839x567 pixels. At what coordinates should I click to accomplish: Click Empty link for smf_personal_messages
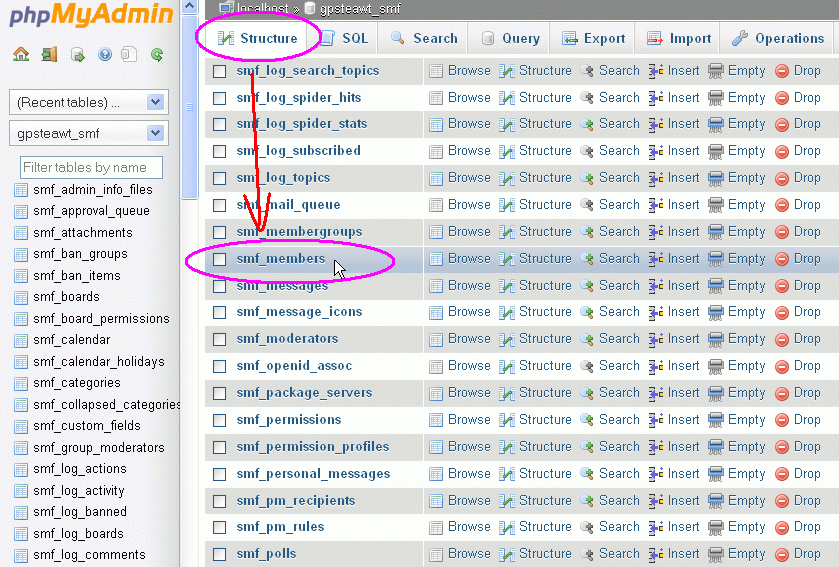click(x=746, y=474)
